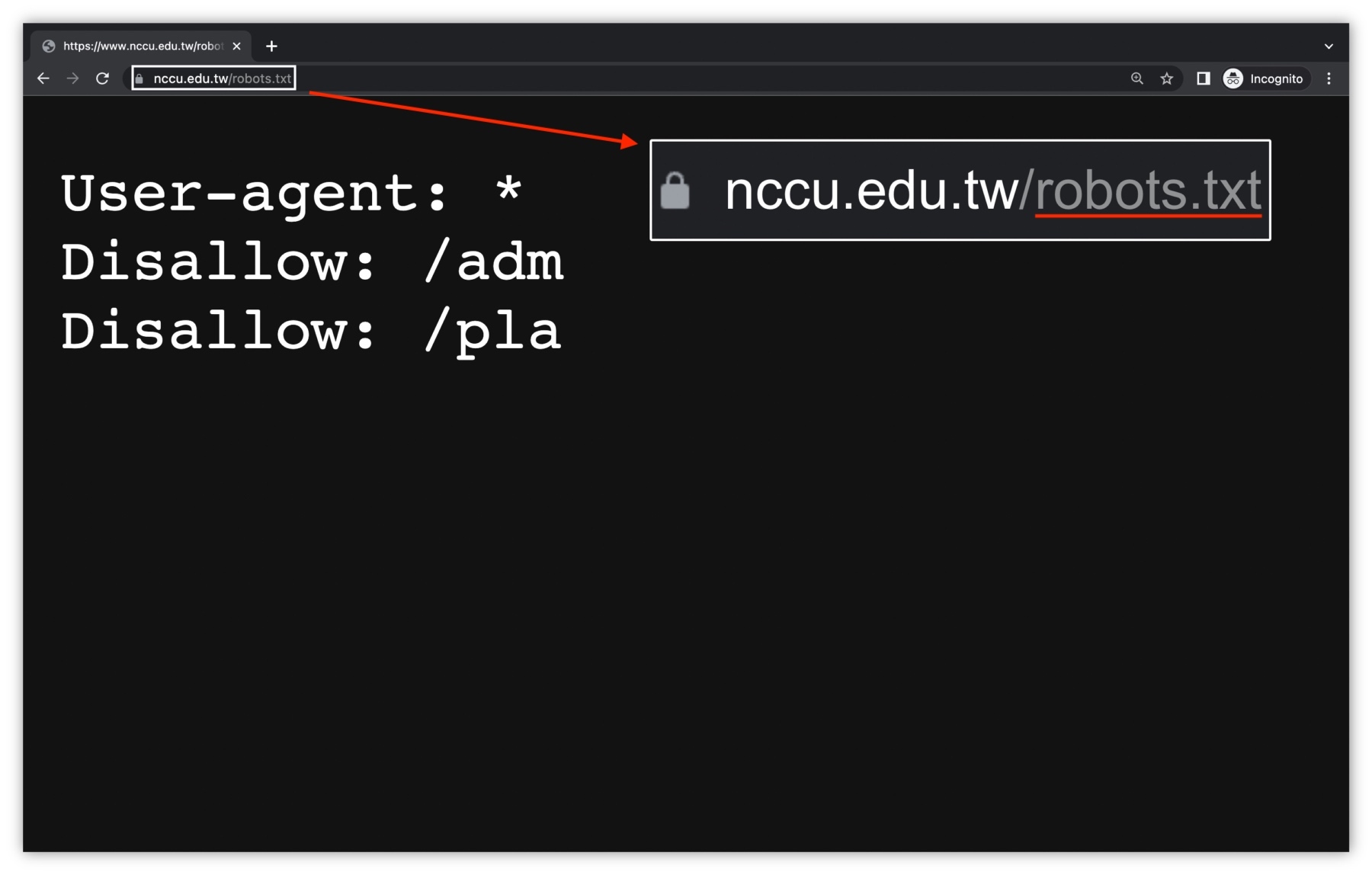1372x875 pixels.
Task: Reload the robots.txt page
Action: click(103, 78)
